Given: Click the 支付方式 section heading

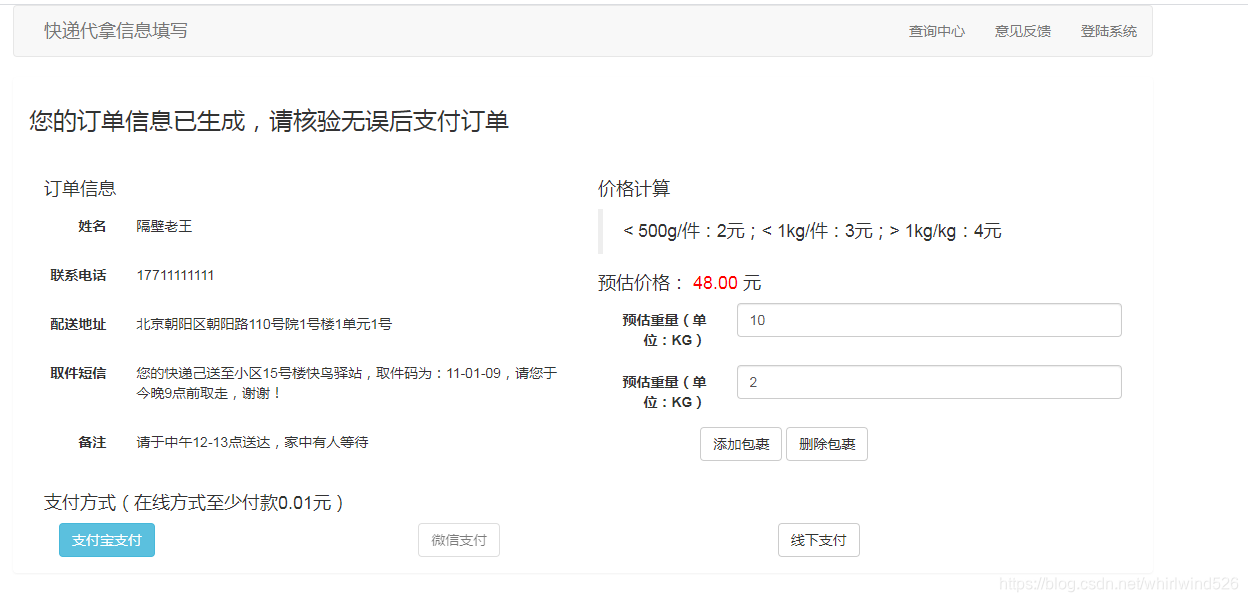Looking at the screenshot, I should coord(194,502).
